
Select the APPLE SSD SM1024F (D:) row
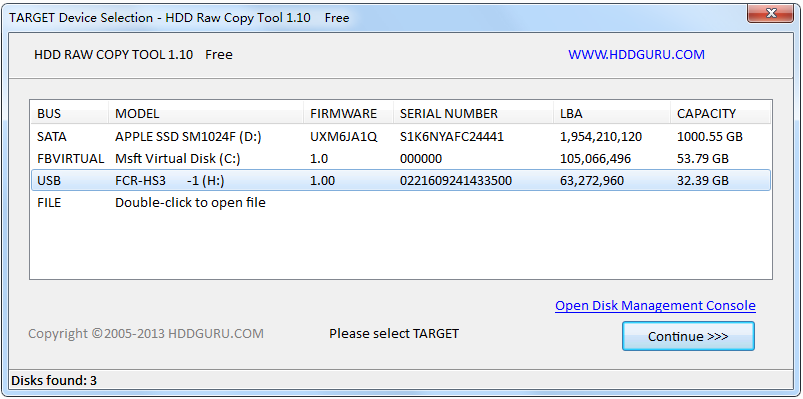401,137
